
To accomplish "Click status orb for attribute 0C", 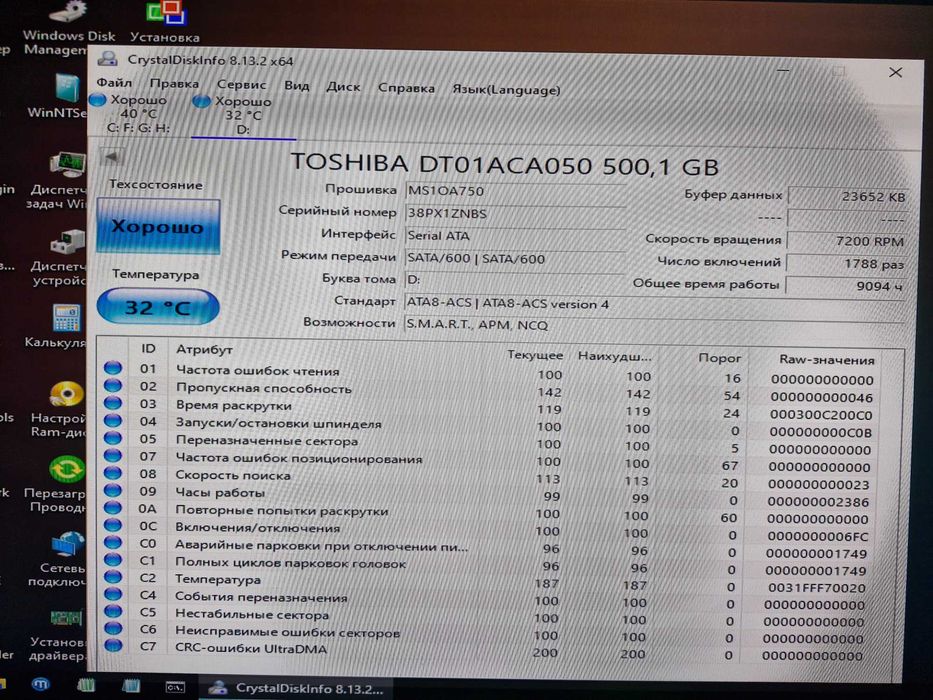I will (x=113, y=525).
